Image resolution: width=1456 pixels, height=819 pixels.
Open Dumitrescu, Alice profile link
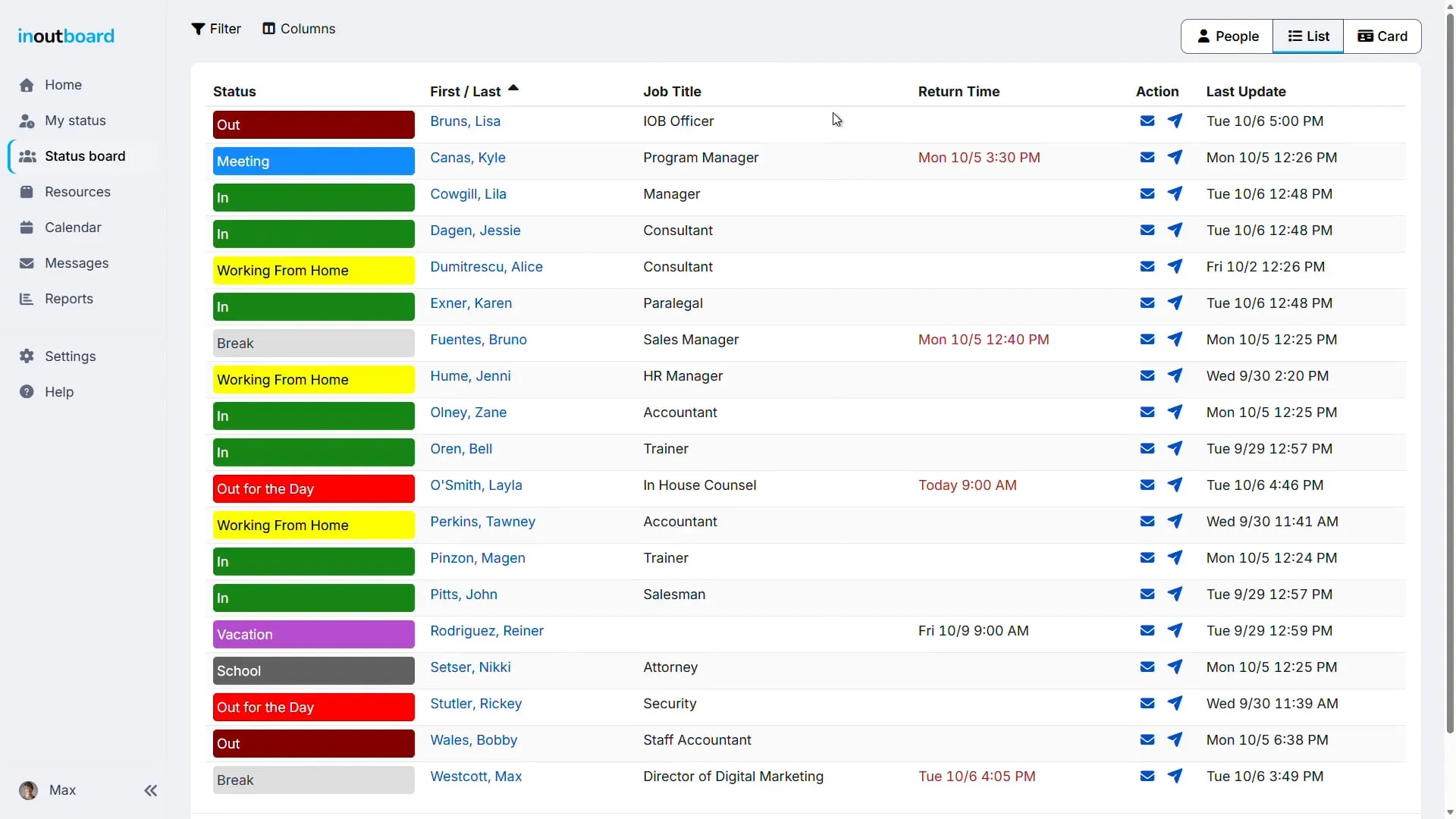[486, 267]
